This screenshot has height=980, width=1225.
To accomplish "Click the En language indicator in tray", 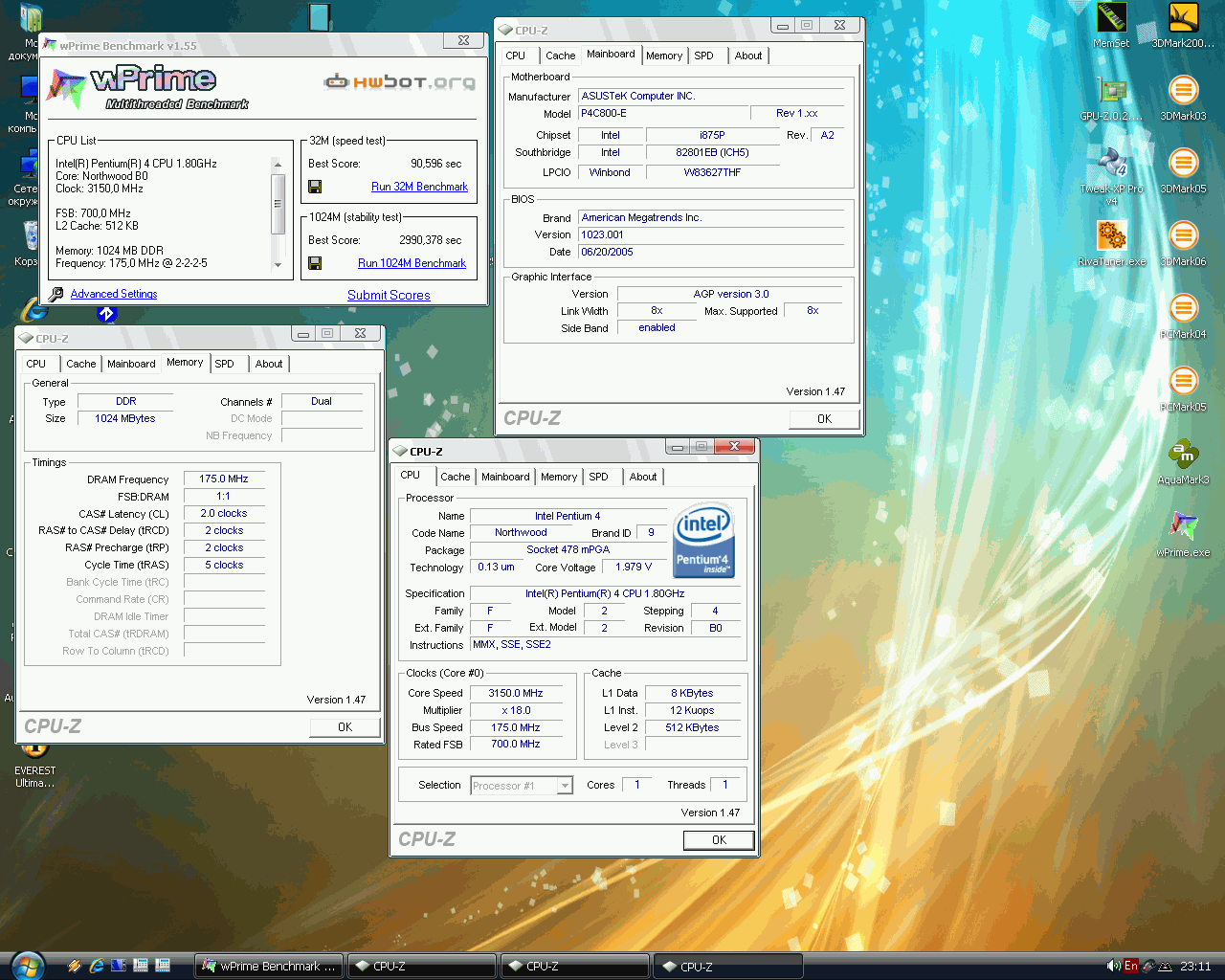I will pos(1131,966).
